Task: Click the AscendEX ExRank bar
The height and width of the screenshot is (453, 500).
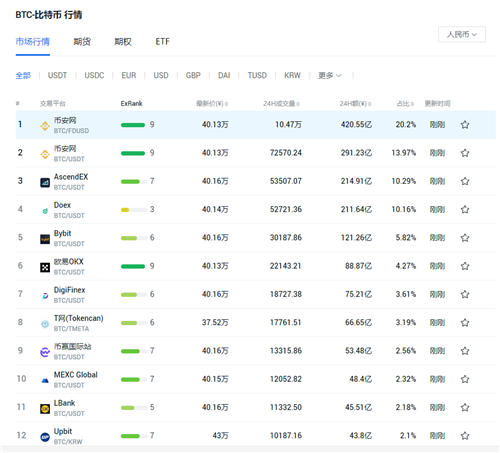Action: coord(134,181)
